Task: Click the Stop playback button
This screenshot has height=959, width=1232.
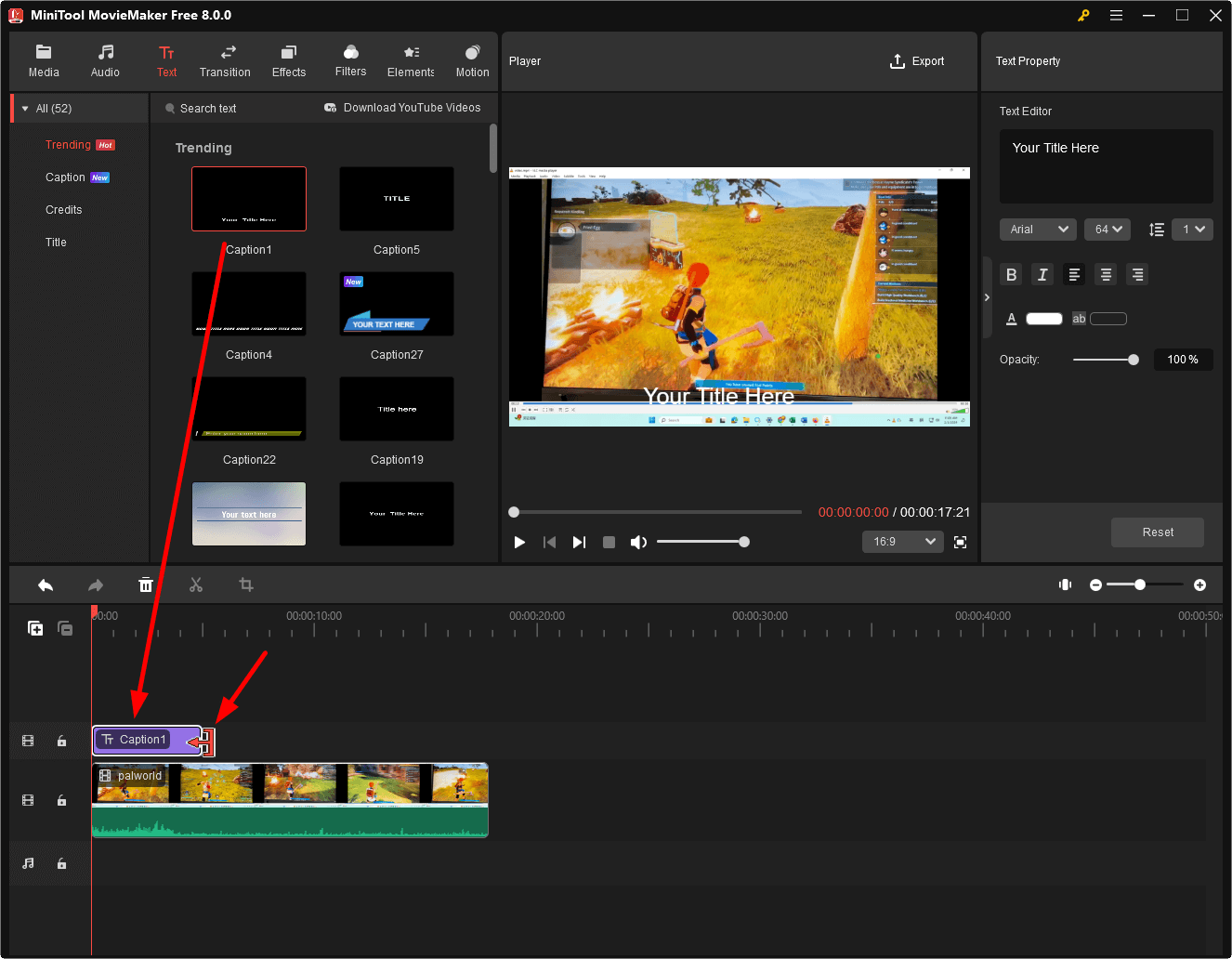Action: [609, 542]
